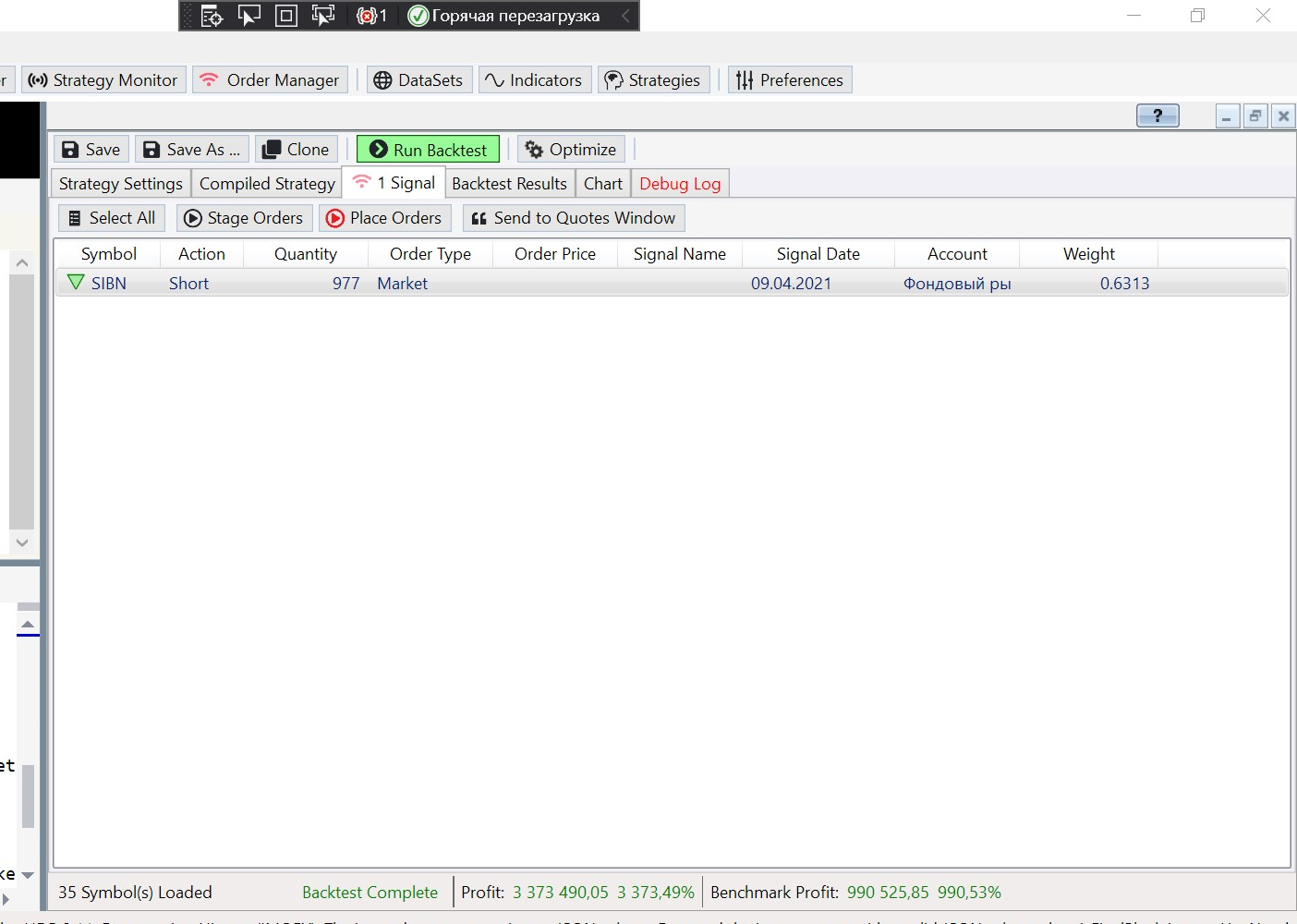Click the left panel scroll down arrow

click(x=22, y=542)
